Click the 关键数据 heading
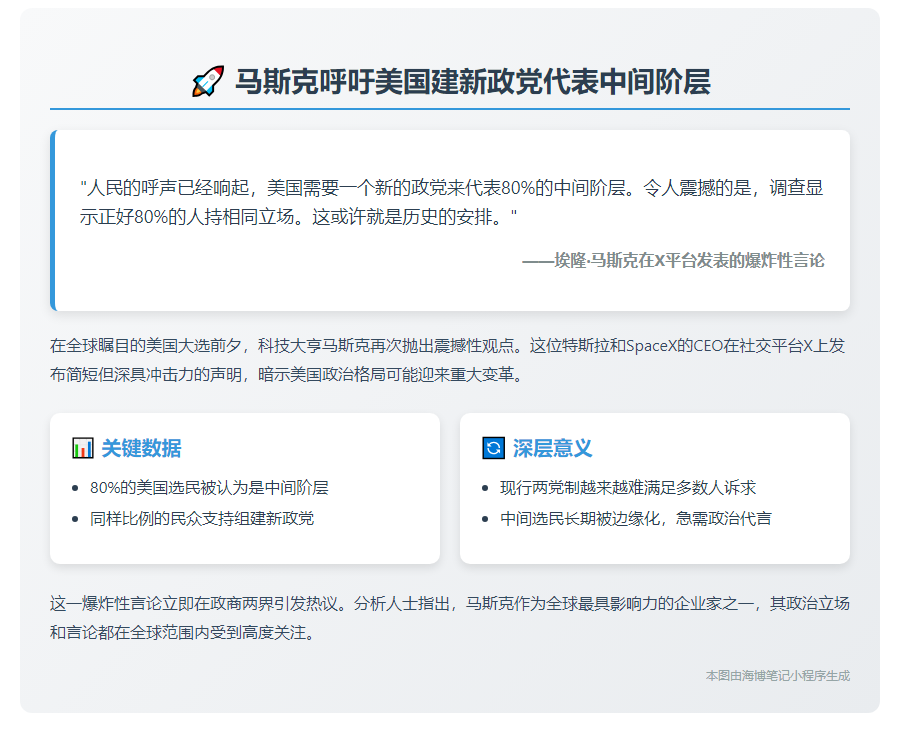Screen dimensions: 900x745 pos(141,448)
